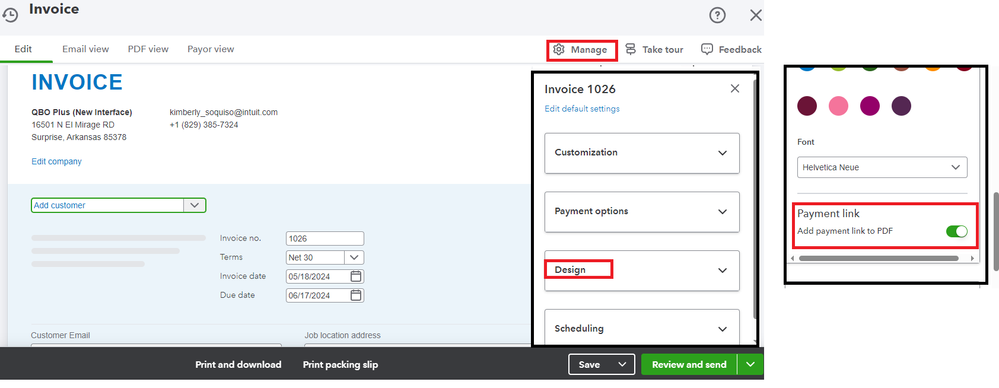Click Review and send button
The width and height of the screenshot is (999, 388).
point(689,364)
